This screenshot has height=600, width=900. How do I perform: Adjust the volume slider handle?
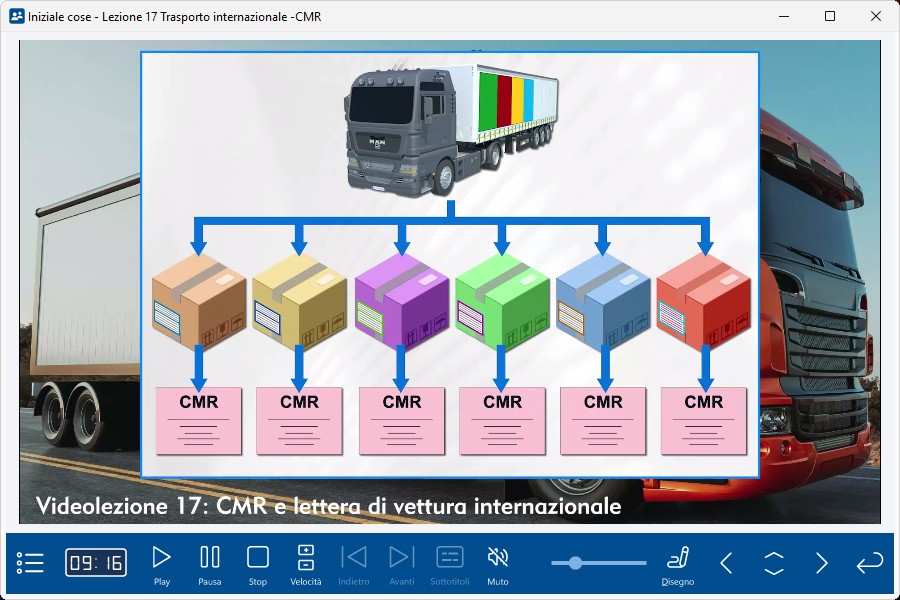point(575,563)
